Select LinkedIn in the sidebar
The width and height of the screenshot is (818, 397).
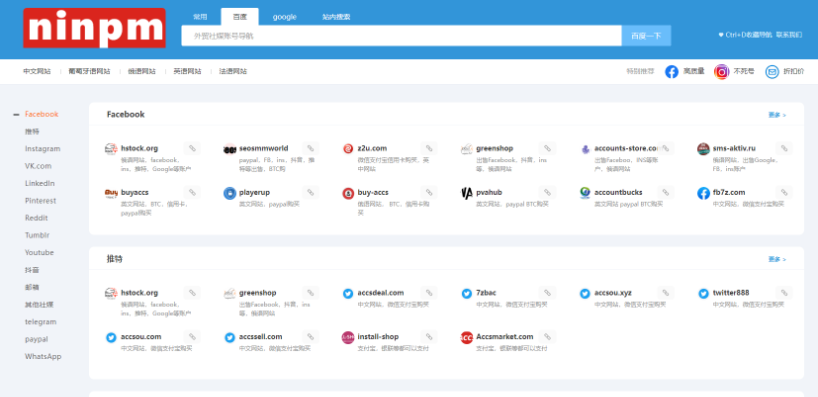(x=40, y=183)
